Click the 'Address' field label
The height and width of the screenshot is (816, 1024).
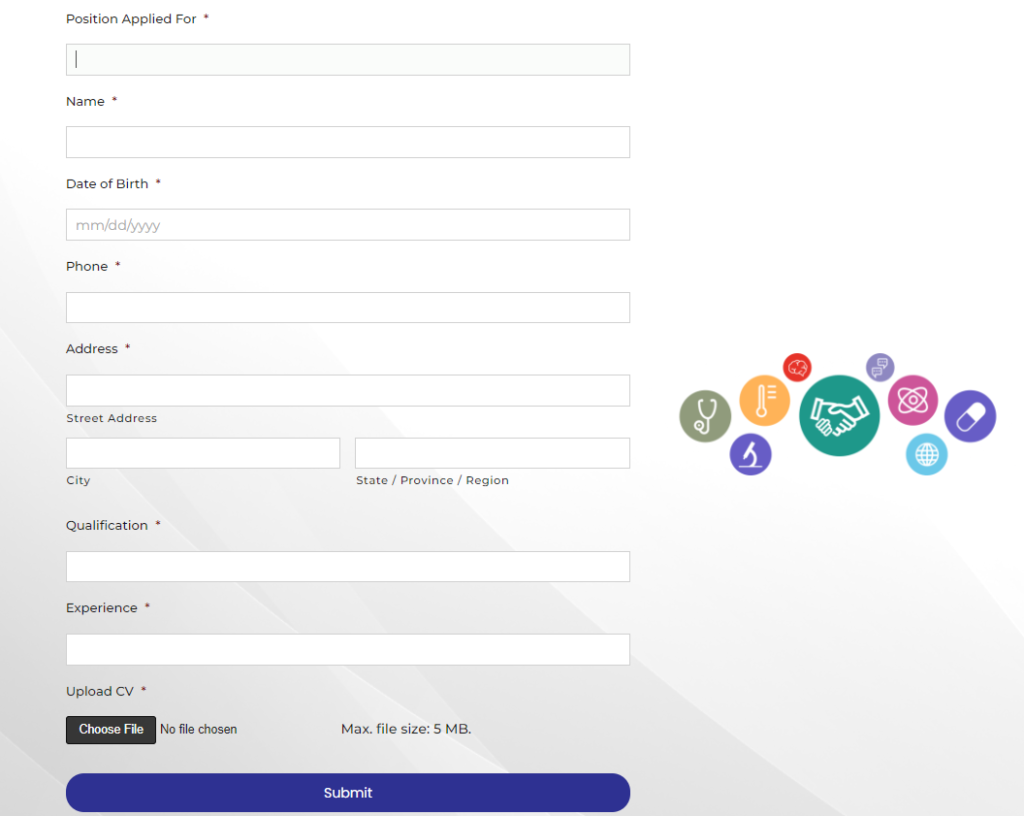pos(92,349)
